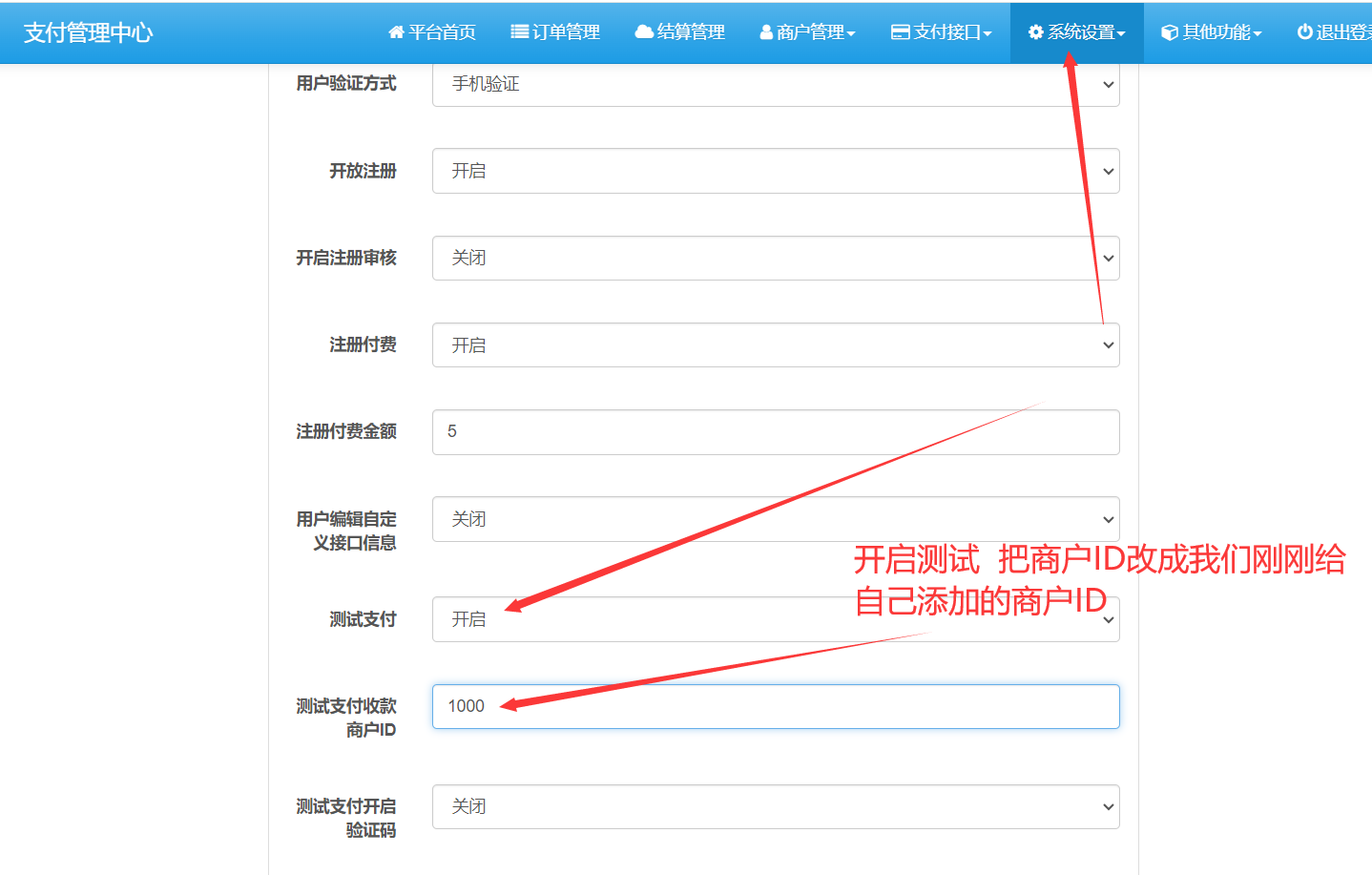Open the 测试支付 dropdown

point(776,619)
